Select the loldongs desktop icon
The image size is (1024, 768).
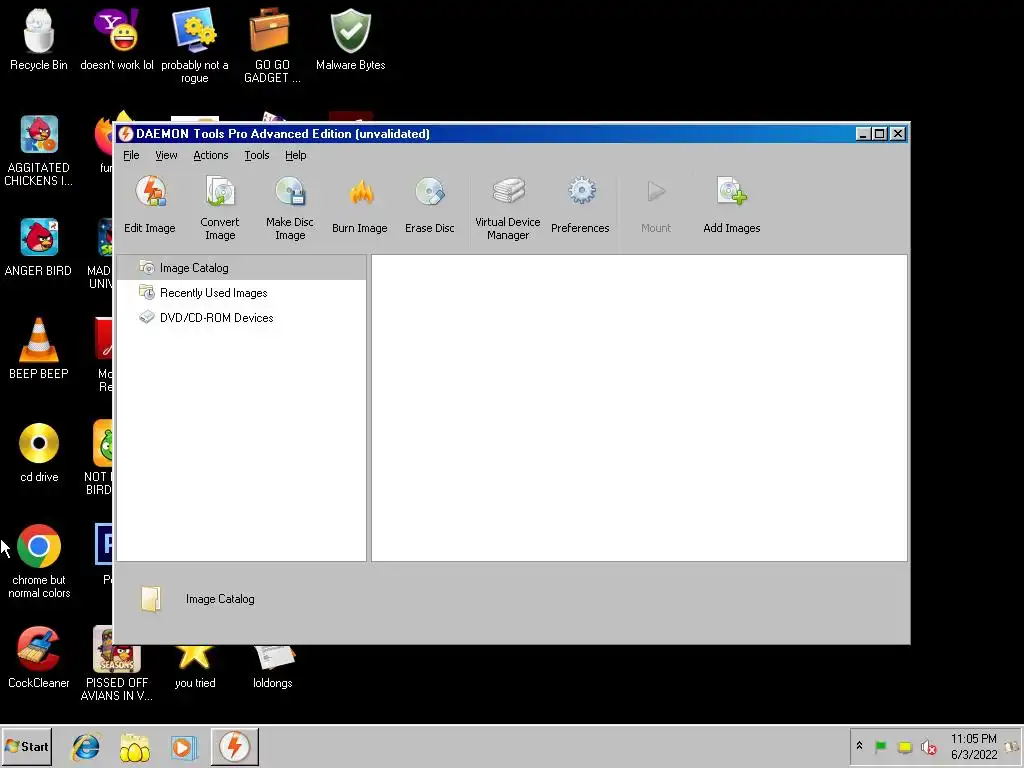(x=273, y=666)
